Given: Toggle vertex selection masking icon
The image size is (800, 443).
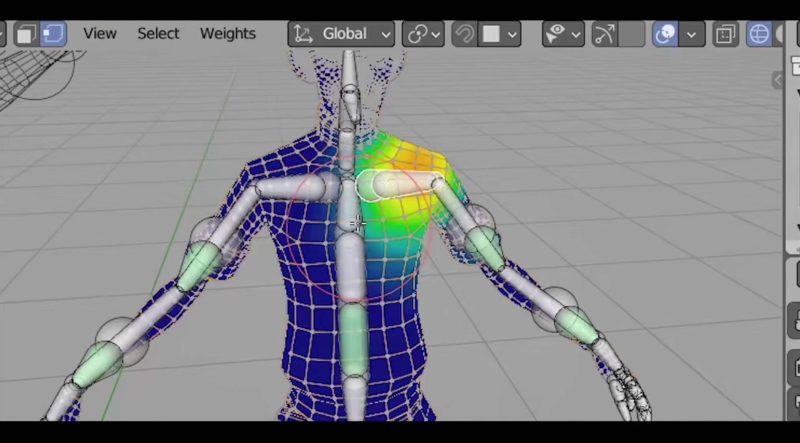Looking at the screenshot, I should [x=52, y=34].
